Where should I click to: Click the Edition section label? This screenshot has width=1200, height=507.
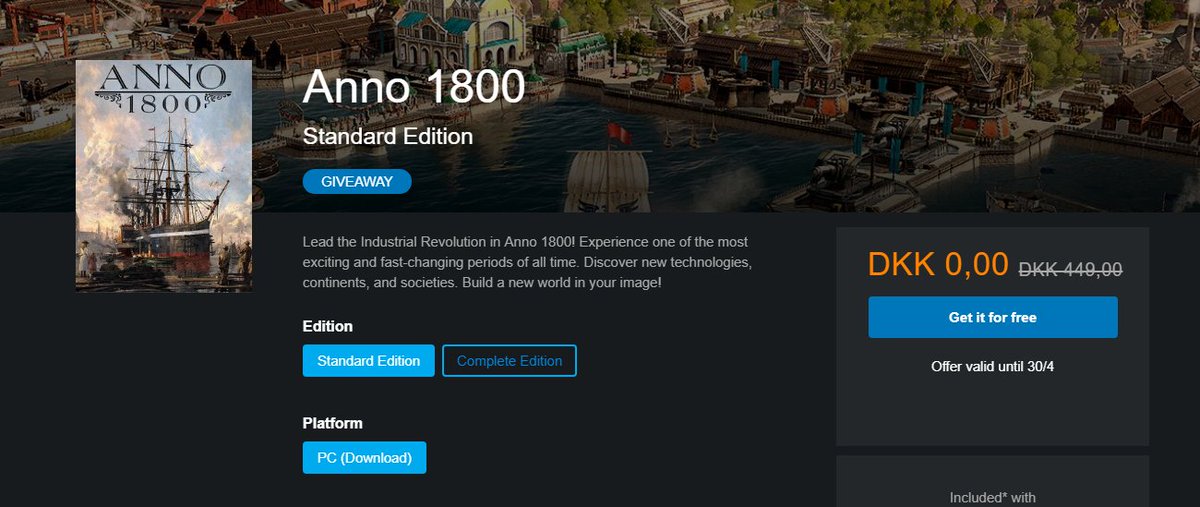coord(328,326)
